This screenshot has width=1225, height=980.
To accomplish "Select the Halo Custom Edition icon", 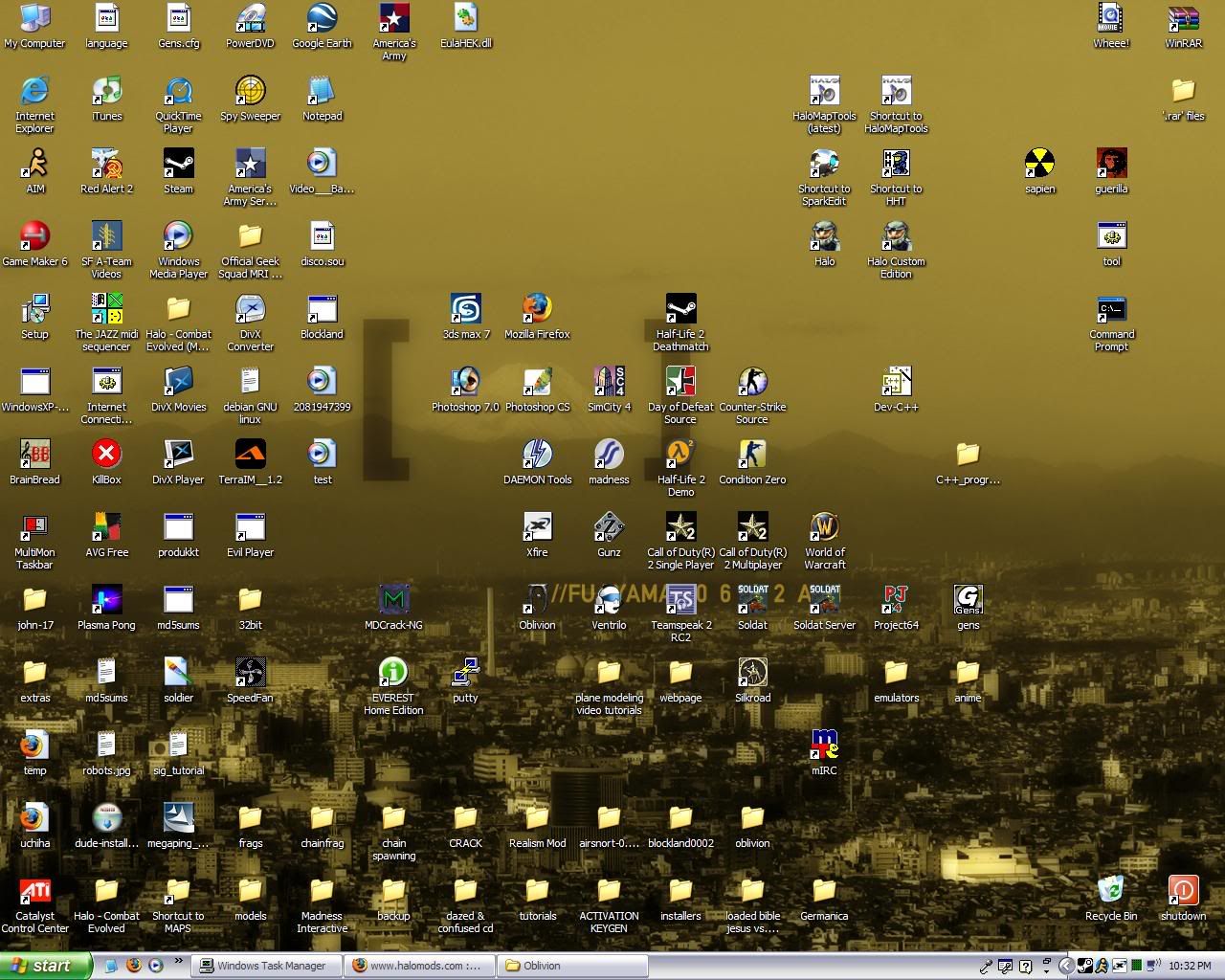I will [896, 250].
